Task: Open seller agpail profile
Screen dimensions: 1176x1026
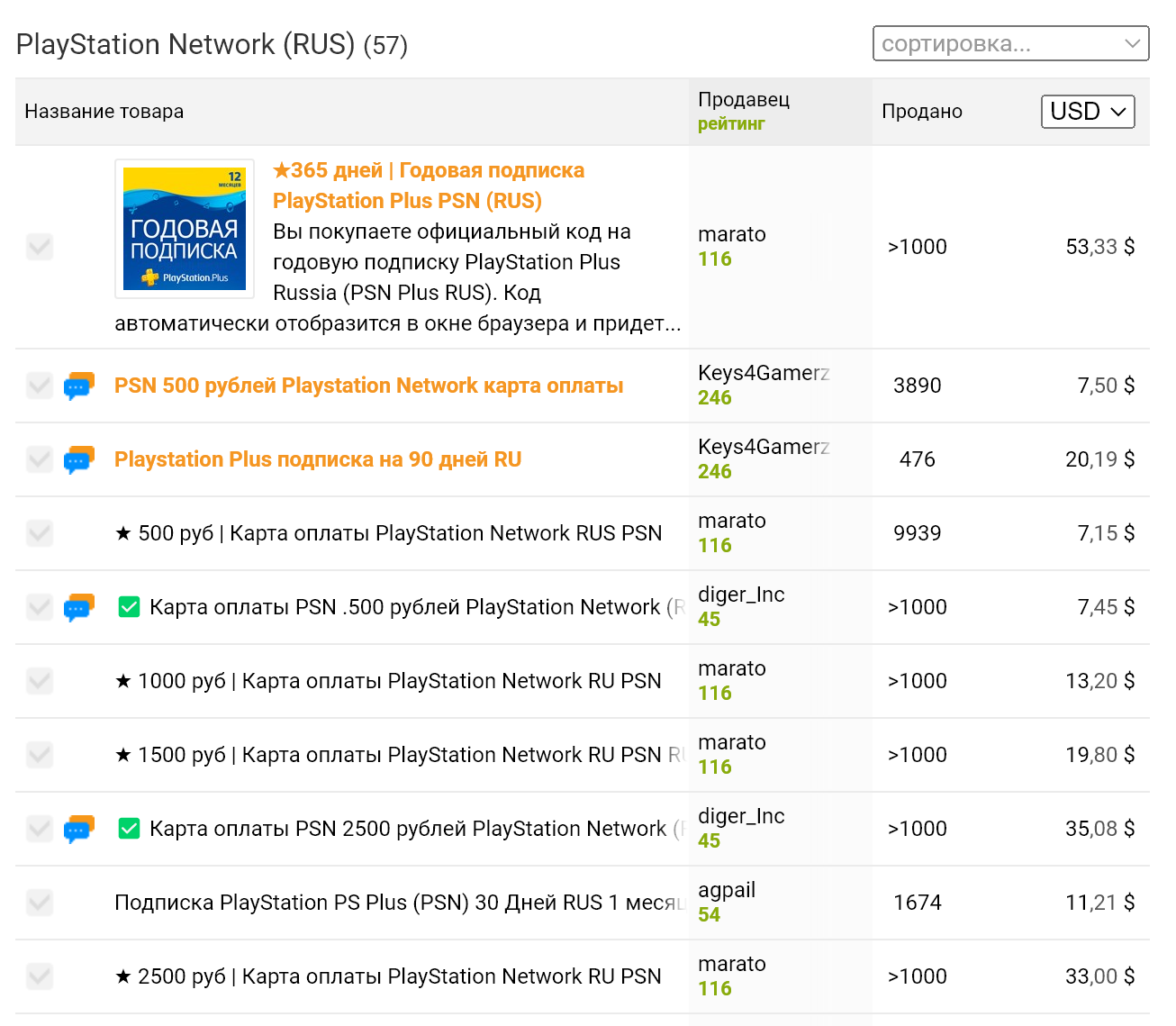Action: (x=727, y=890)
